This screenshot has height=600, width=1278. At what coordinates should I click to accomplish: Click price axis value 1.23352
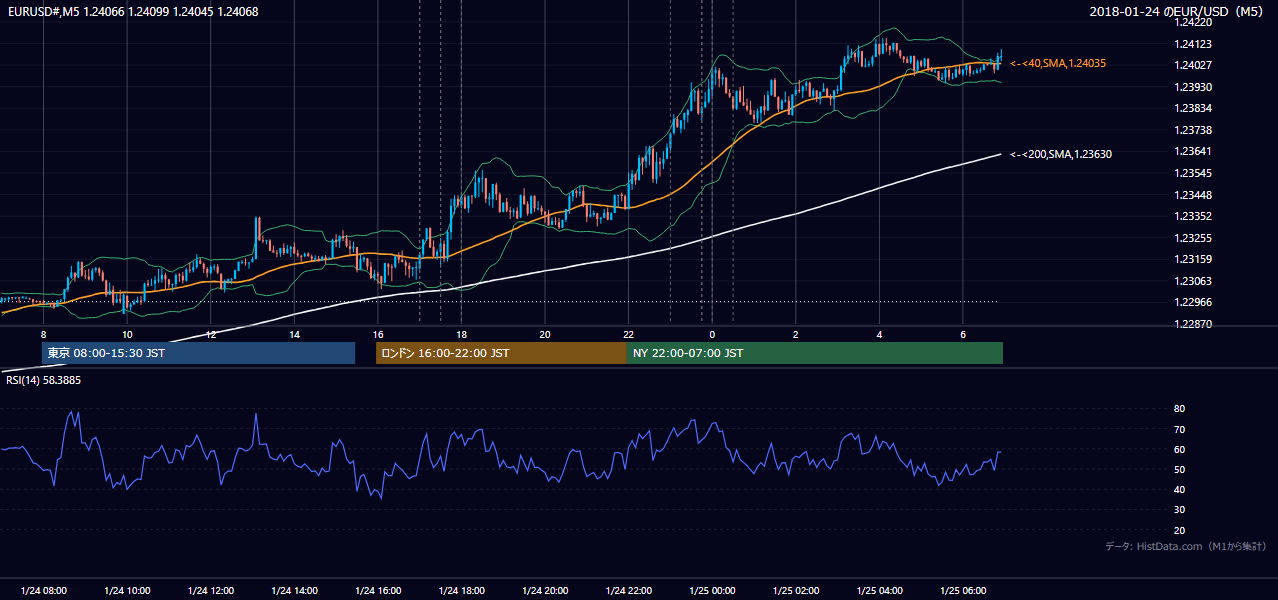click(1193, 216)
